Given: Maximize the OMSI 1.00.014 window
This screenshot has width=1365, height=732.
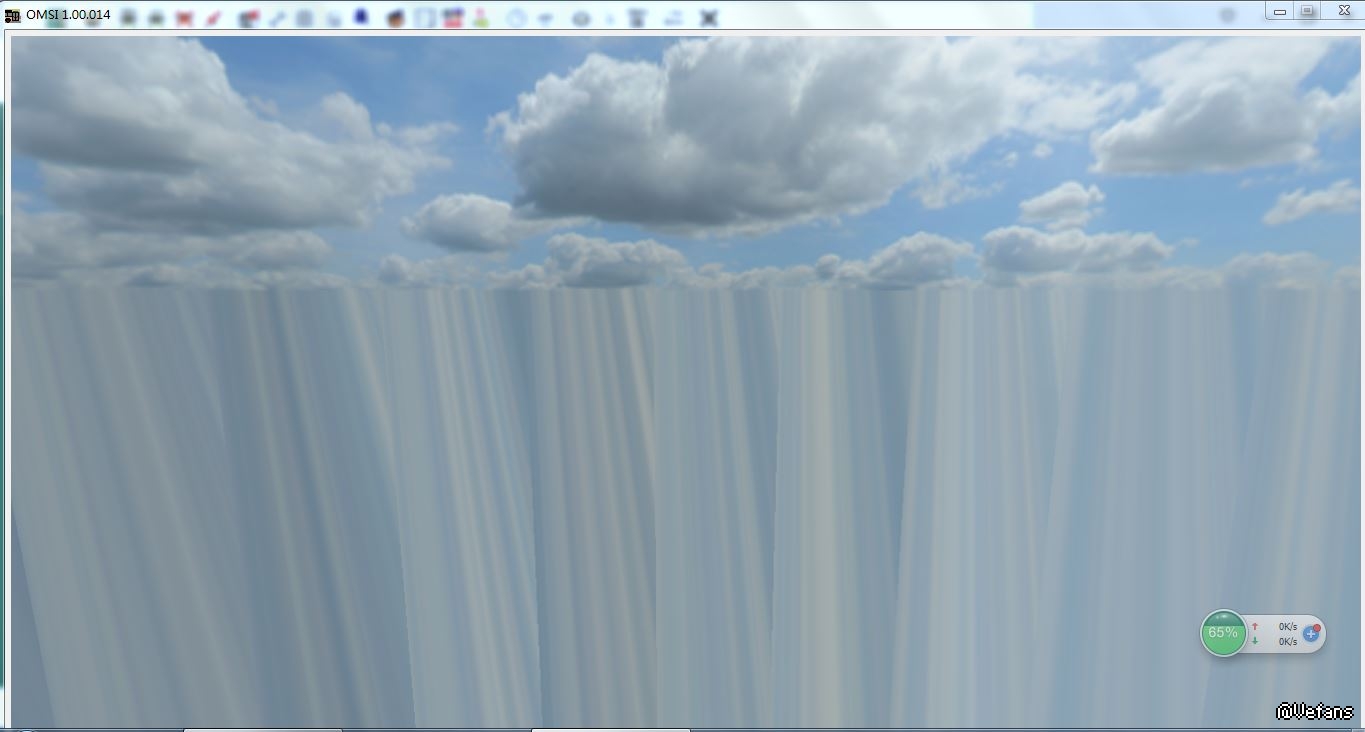Looking at the screenshot, I should pyautogui.click(x=1307, y=11).
